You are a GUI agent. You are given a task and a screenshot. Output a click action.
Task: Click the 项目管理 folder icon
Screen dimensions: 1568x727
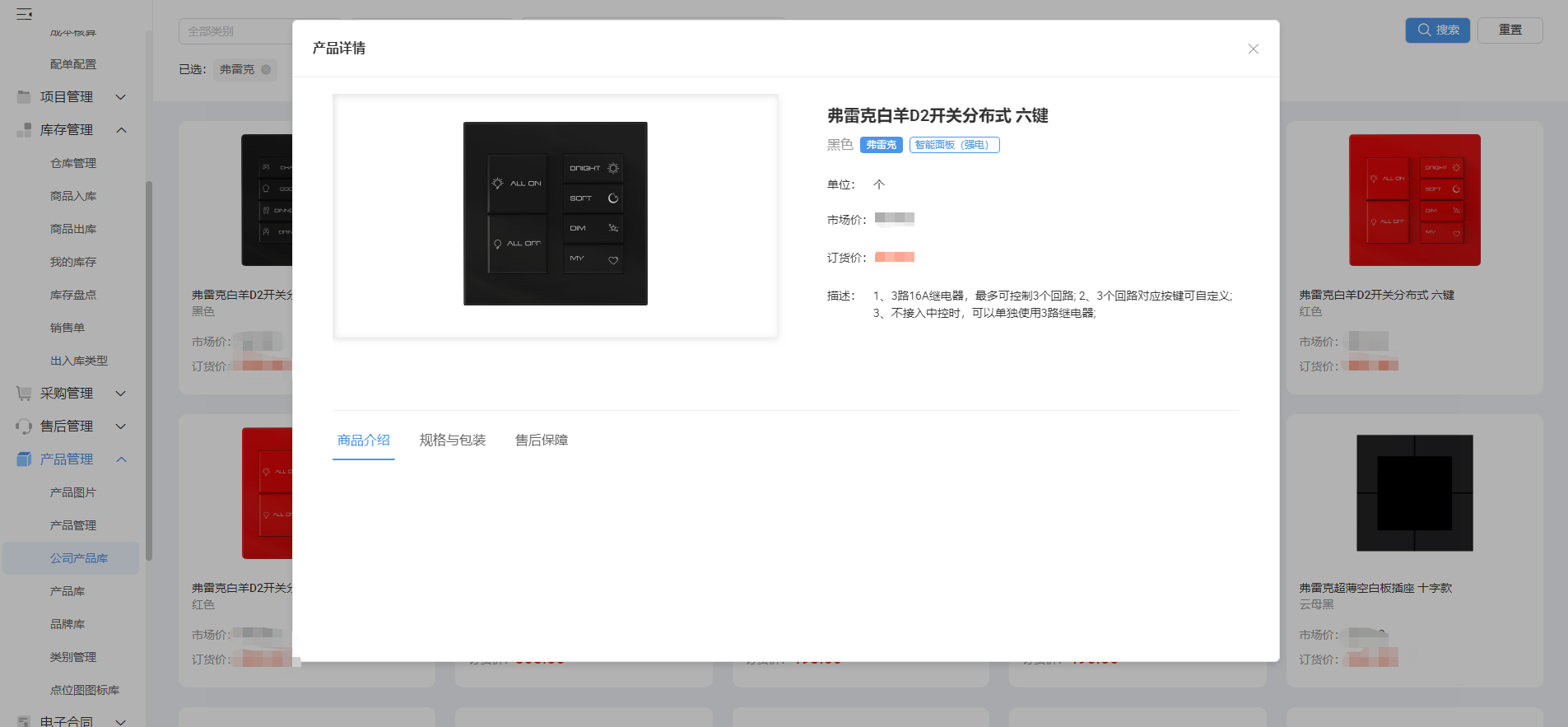(24, 97)
